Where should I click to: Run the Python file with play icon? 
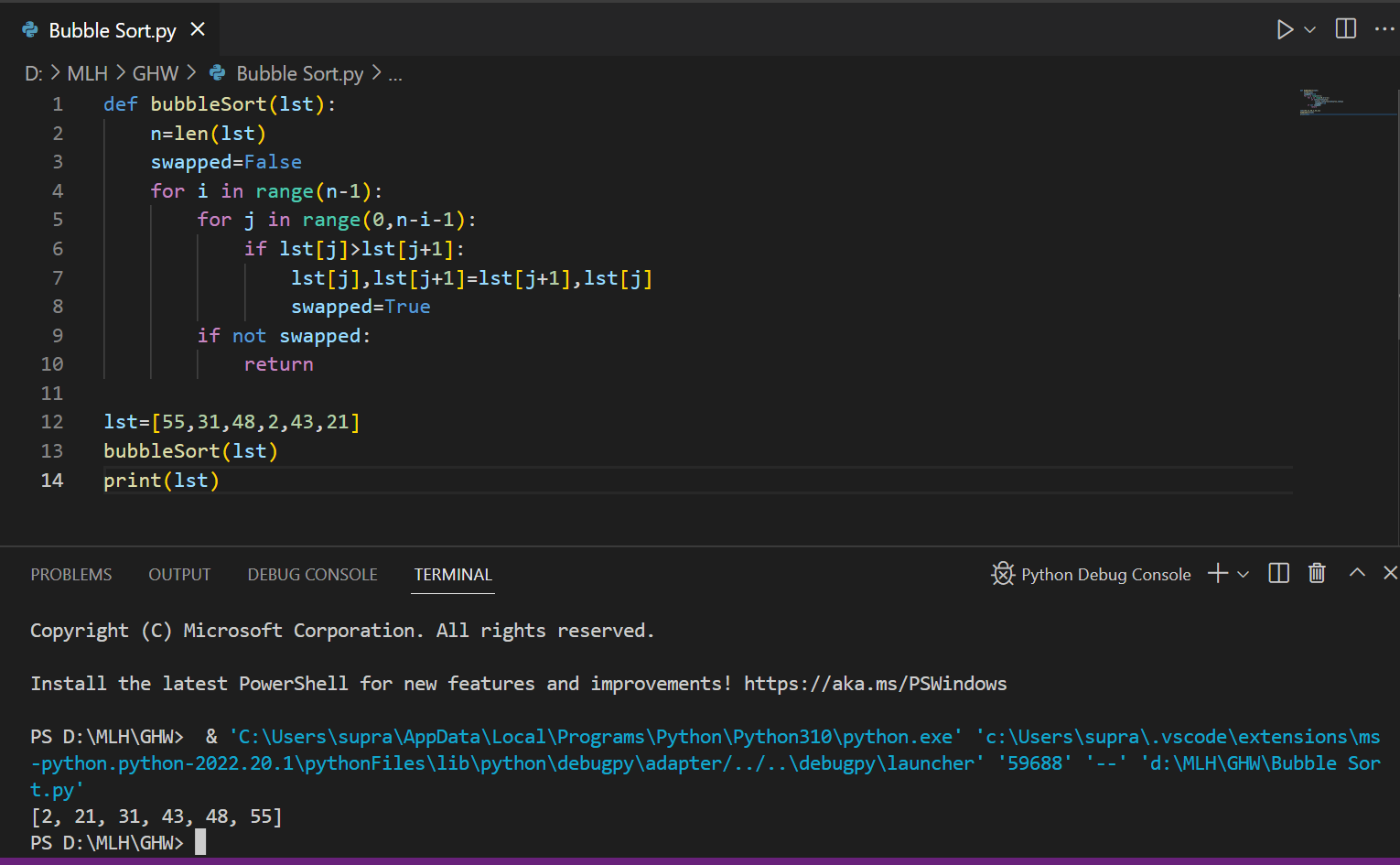(x=1285, y=29)
